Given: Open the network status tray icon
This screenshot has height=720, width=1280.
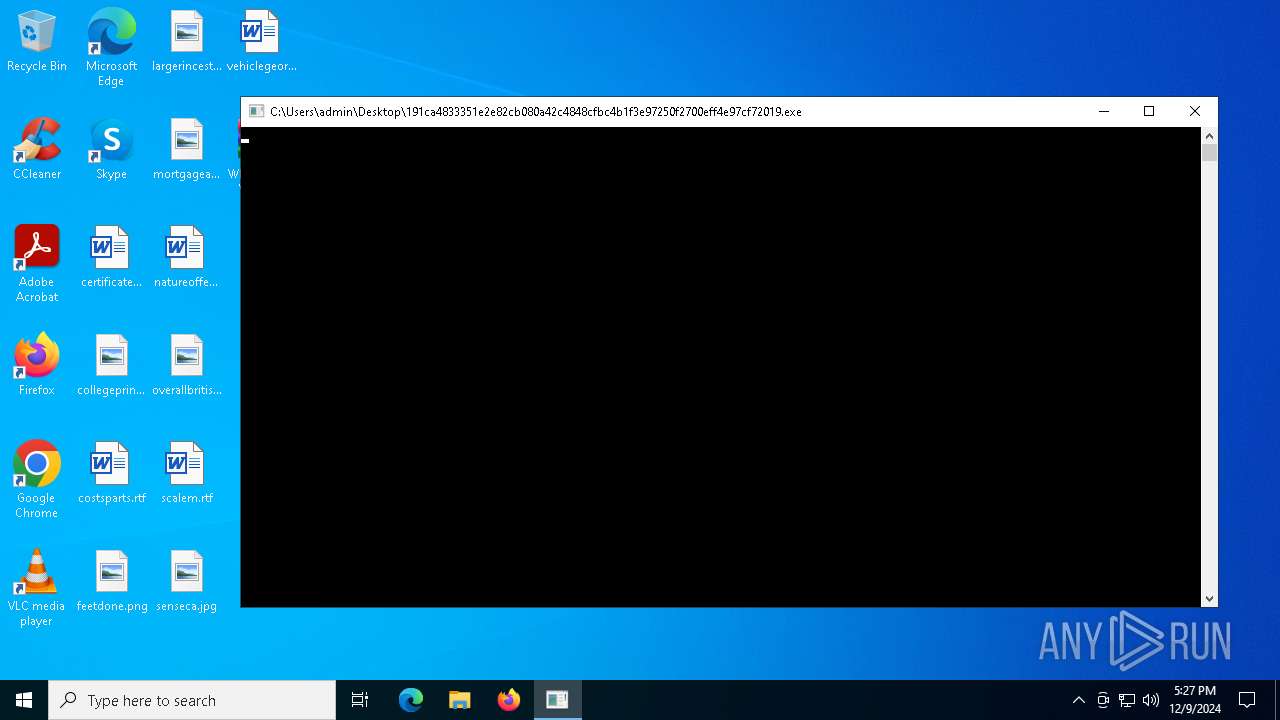Looking at the screenshot, I should [1127, 700].
